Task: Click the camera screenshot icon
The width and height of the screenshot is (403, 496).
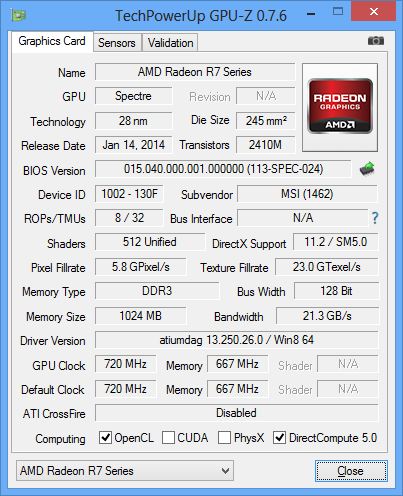Action: tap(376, 41)
